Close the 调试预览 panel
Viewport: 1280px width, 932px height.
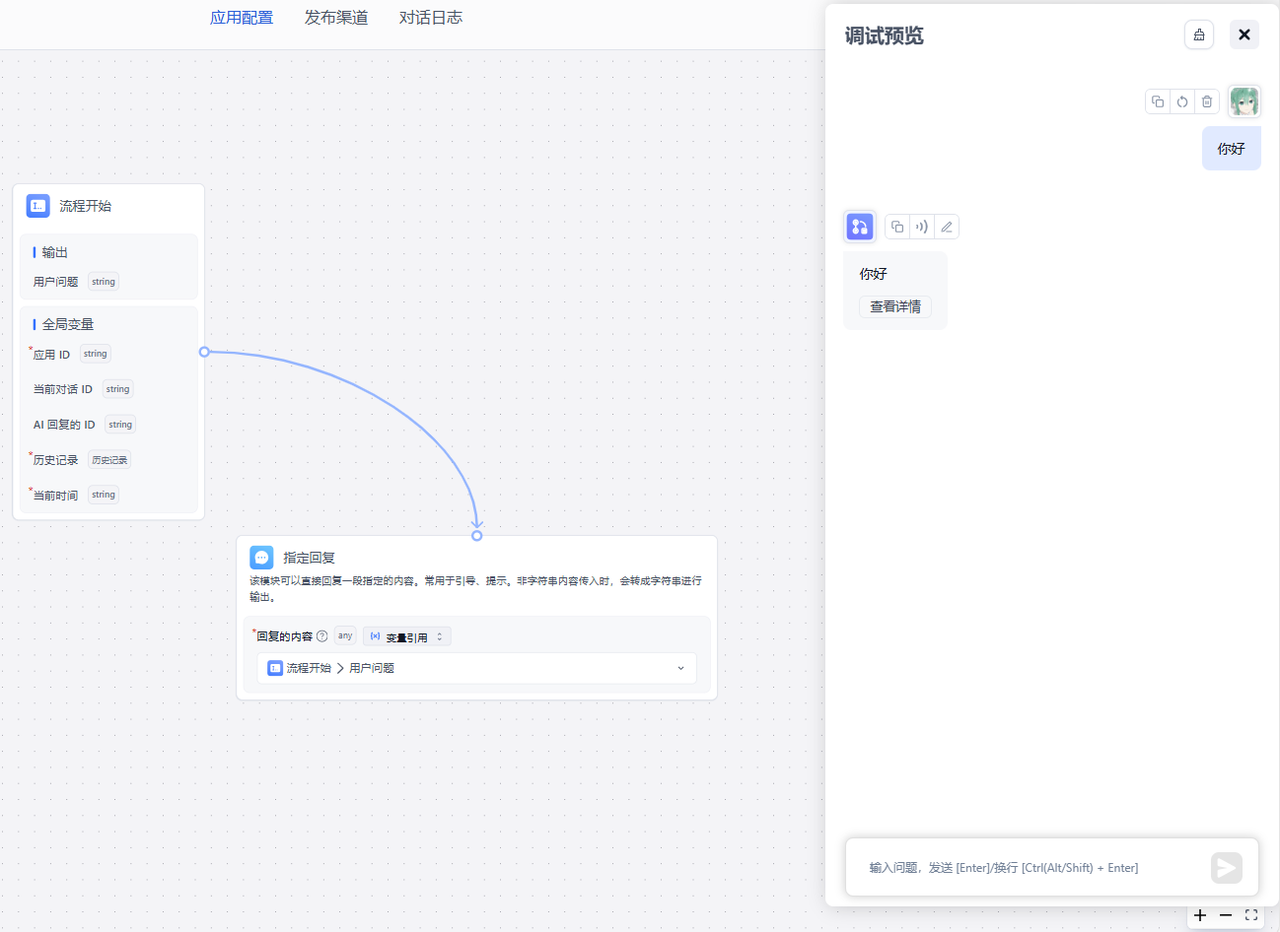pyautogui.click(x=1244, y=35)
